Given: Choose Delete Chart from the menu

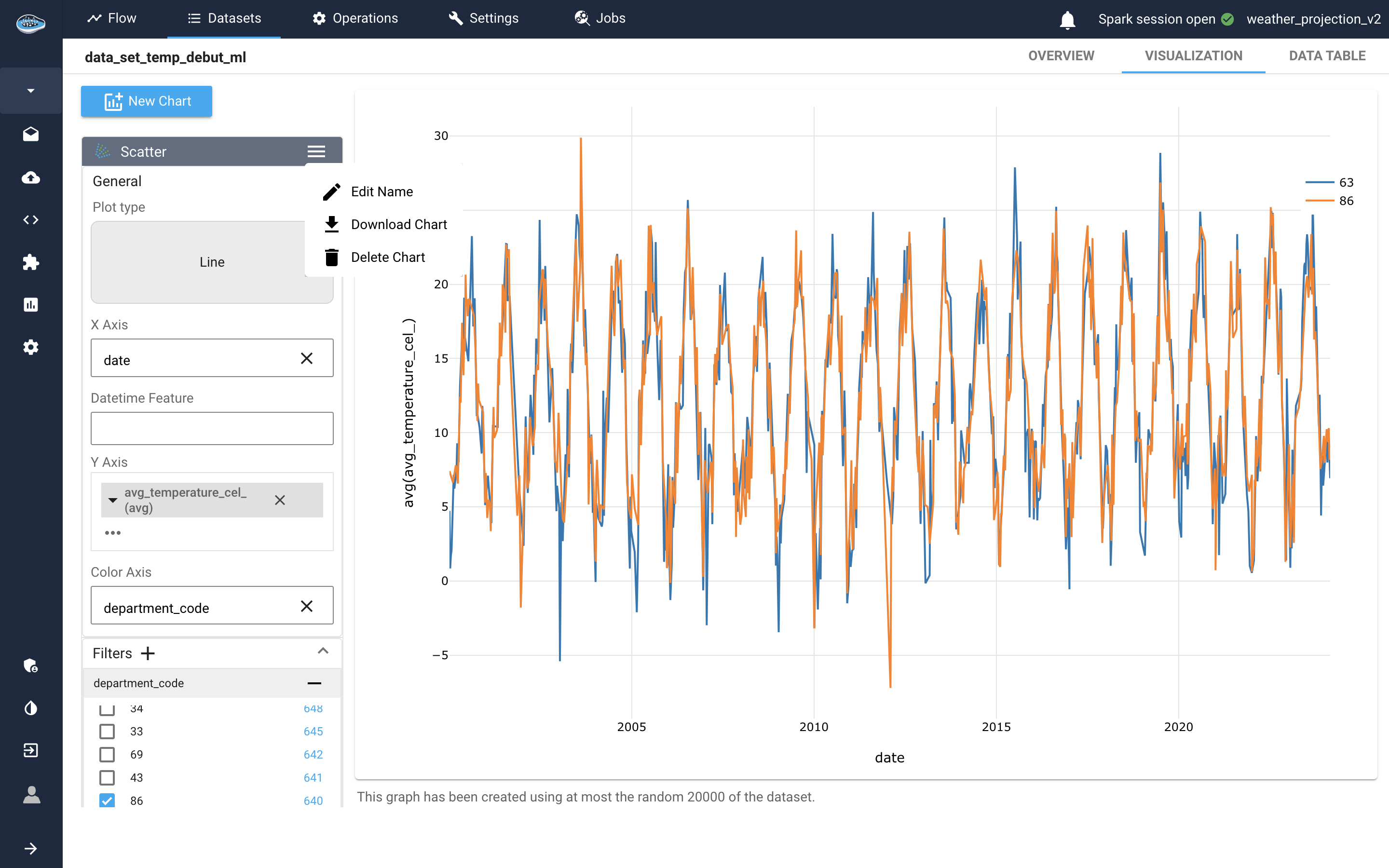Looking at the screenshot, I should click(x=387, y=257).
